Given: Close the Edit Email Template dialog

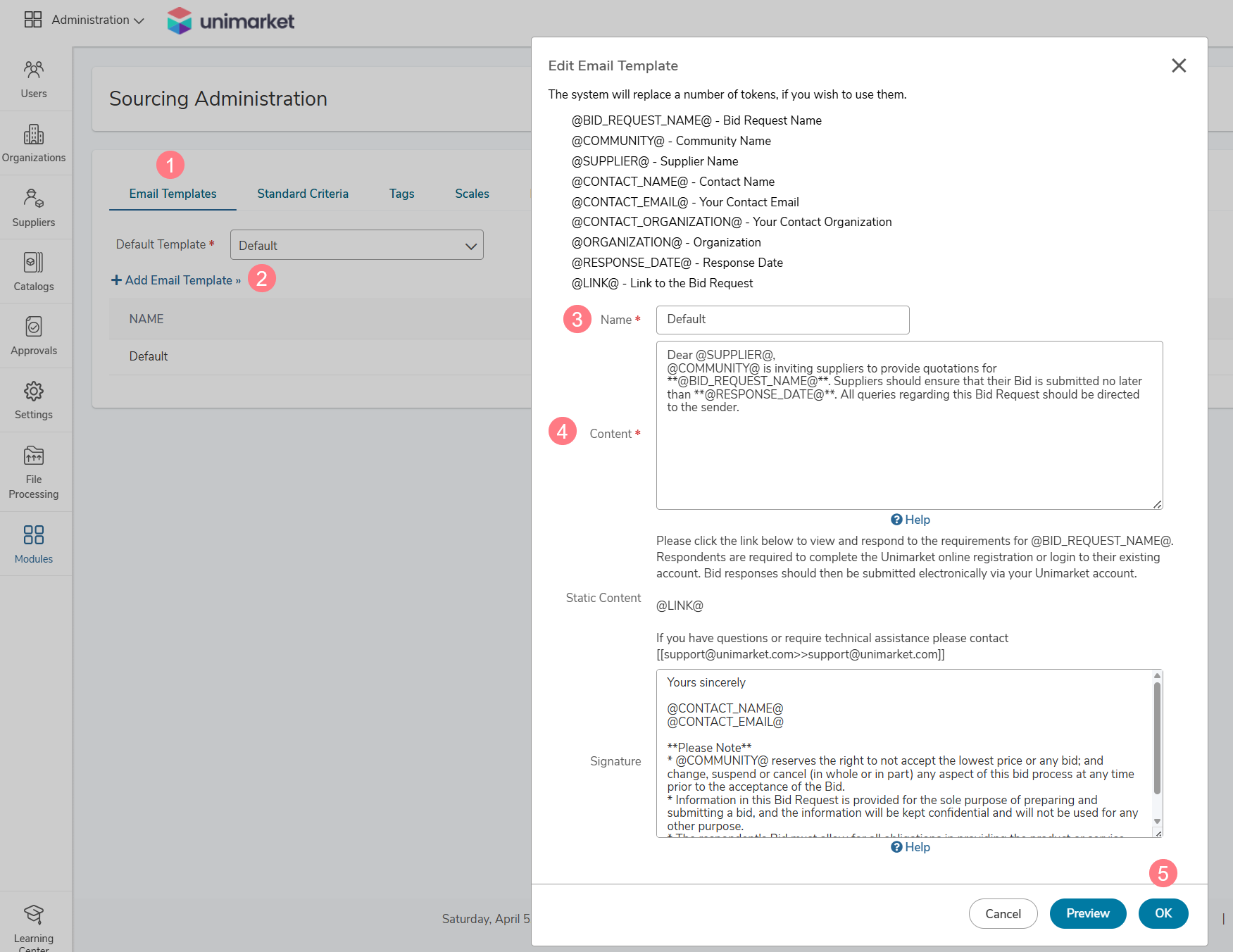Looking at the screenshot, I should [x=1179, y=65].
